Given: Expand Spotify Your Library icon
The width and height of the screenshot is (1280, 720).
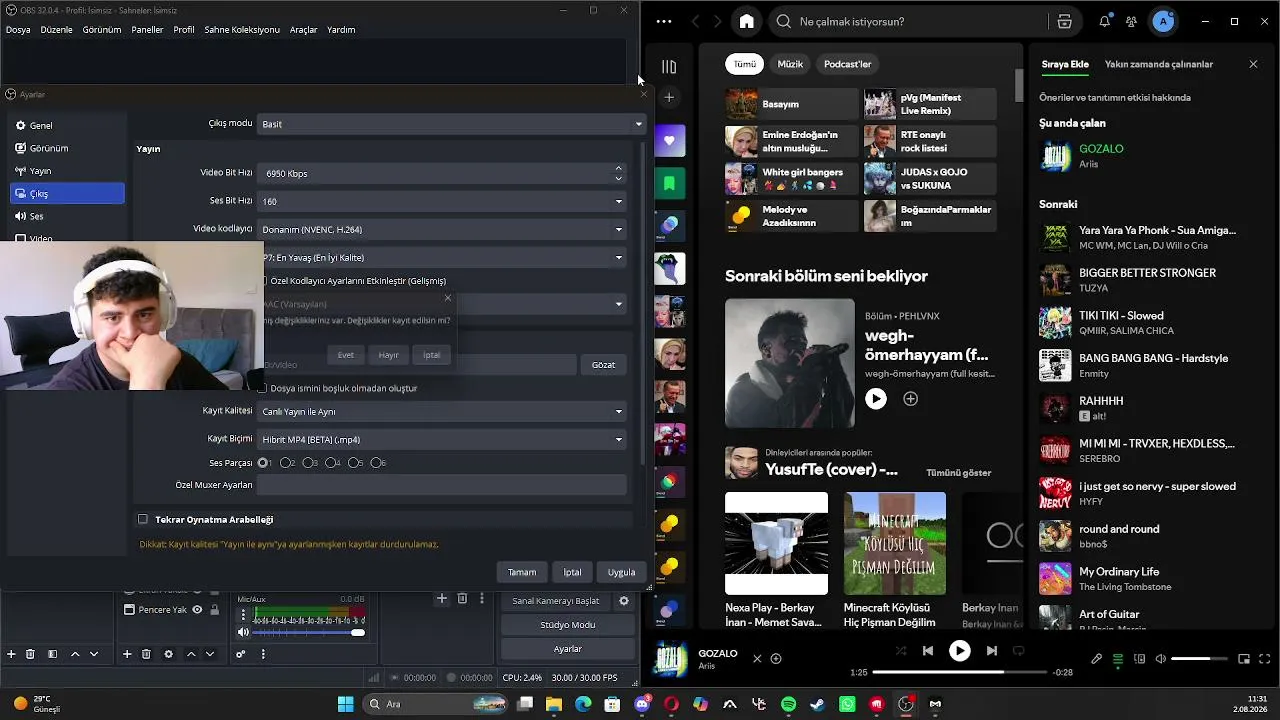Looking at the screenshot, I should [x=669, y=66].
